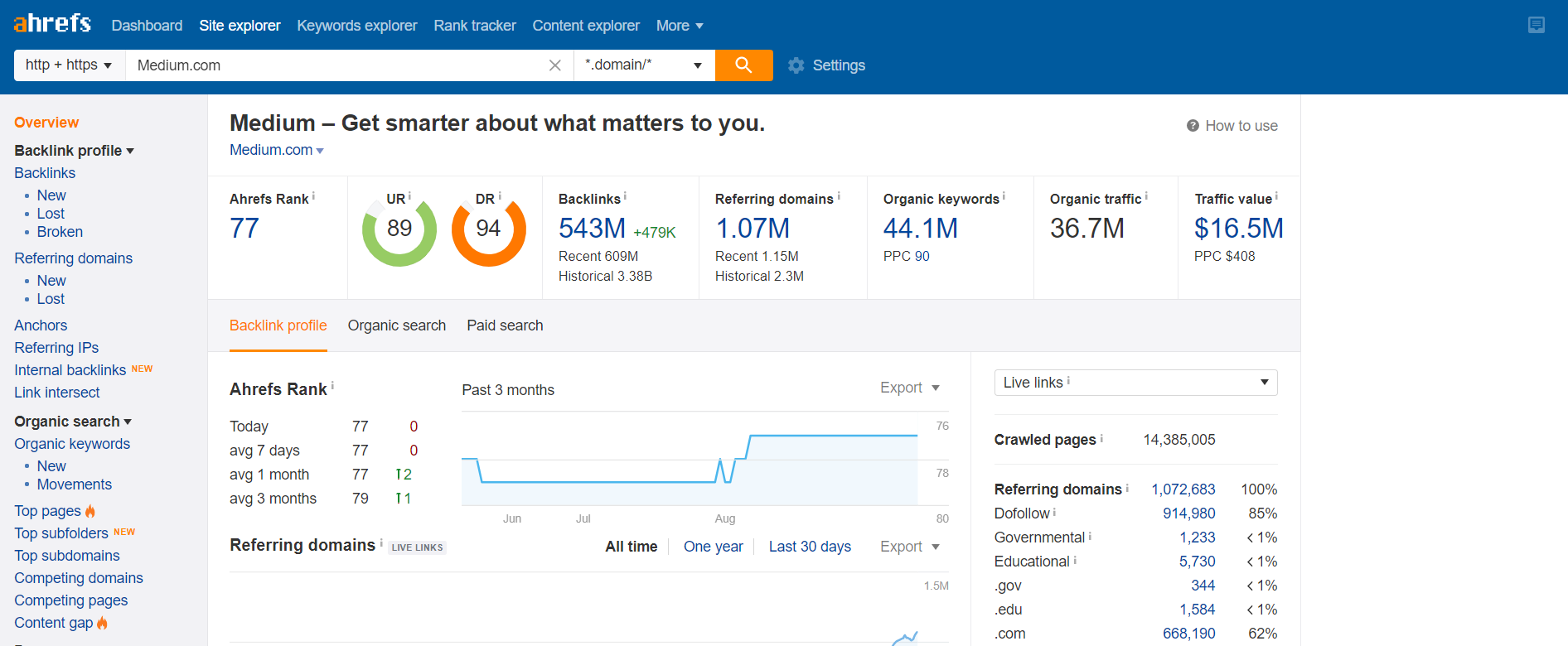Open the Live links dropdown
The width and height of the screenshot is (1568, 646).
click(1135, 383)
